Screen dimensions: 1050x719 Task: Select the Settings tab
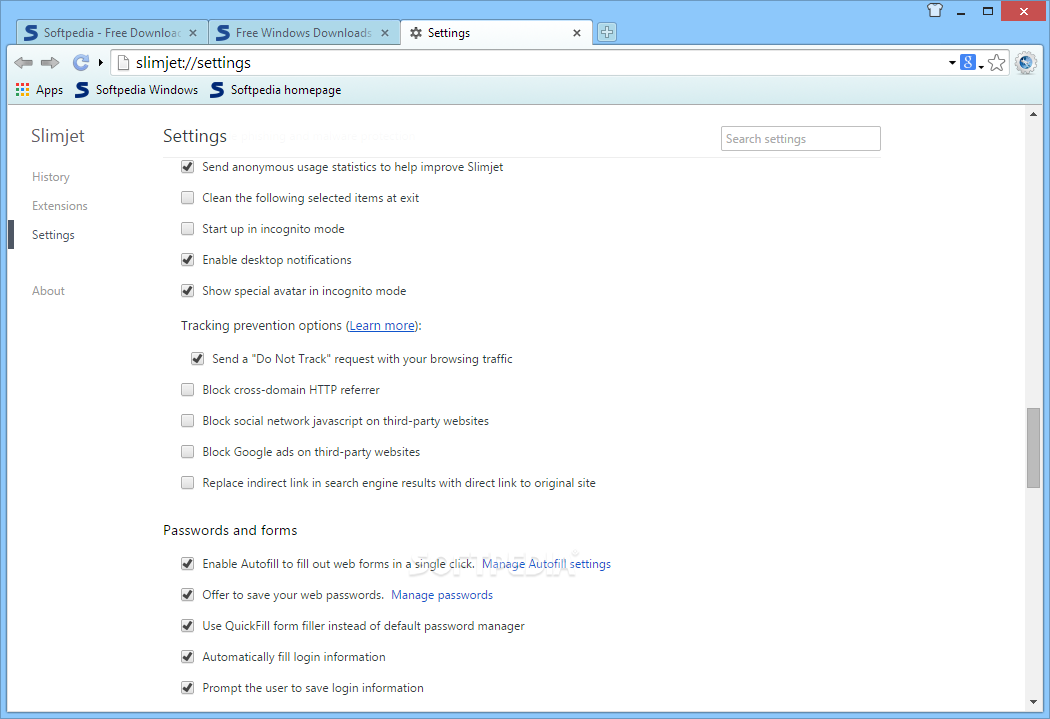click(x=496, y=33)
